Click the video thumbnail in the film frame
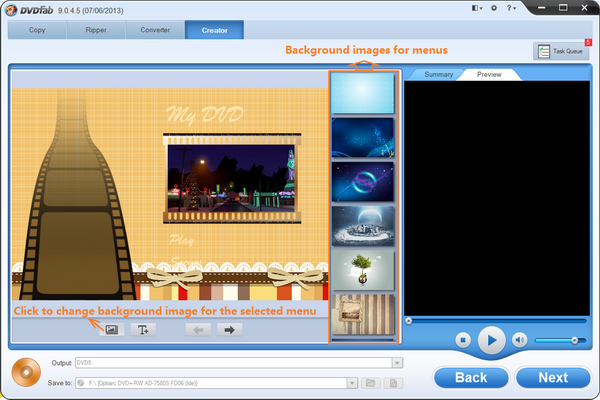 (x=232, y=178)
